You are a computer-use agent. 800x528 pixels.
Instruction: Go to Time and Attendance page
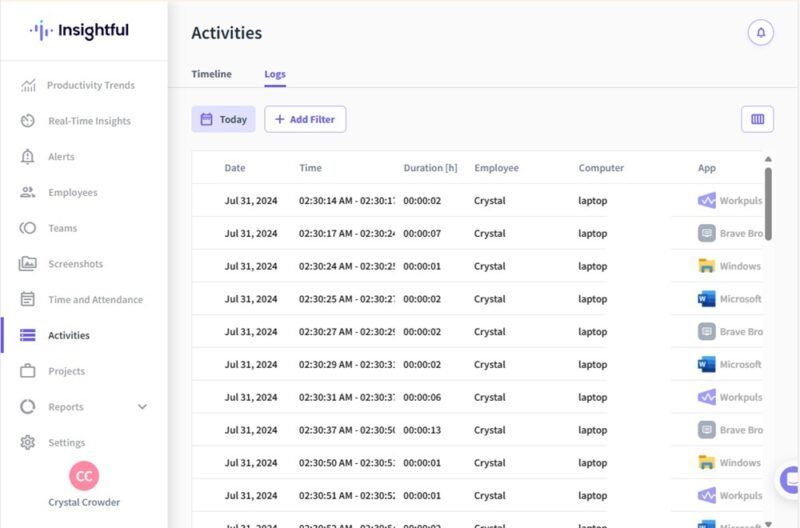[x=95, y=299]
